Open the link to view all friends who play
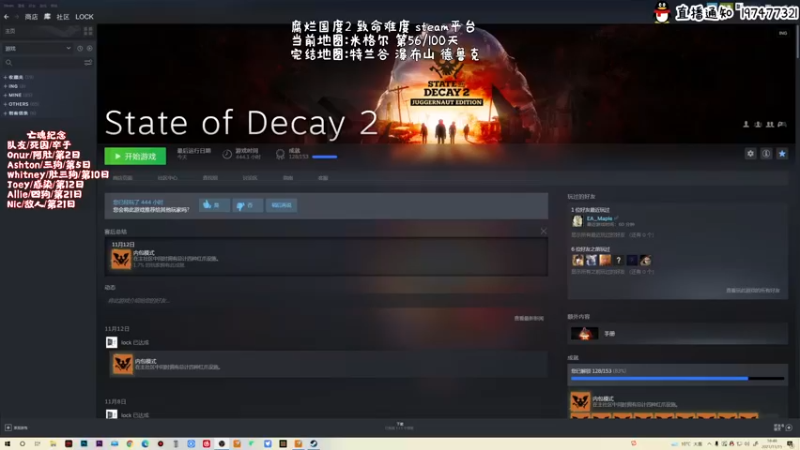The image size is (800, 450). [x=753, y=290]
